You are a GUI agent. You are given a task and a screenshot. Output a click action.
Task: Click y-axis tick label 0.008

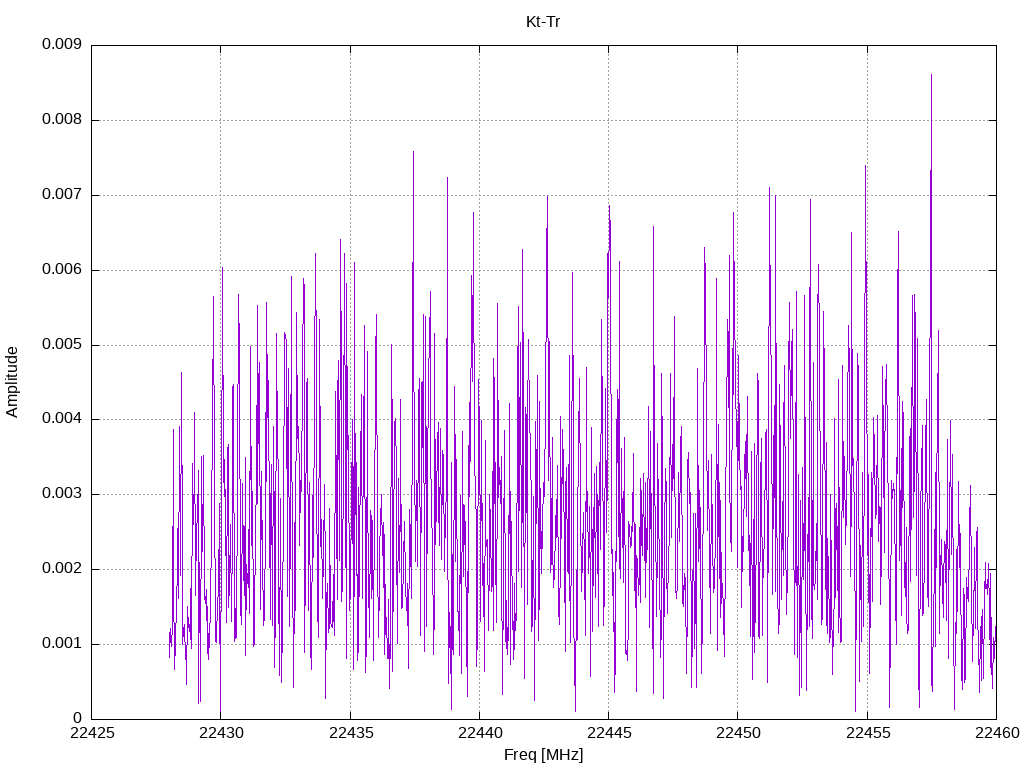[x=62, y=120]
